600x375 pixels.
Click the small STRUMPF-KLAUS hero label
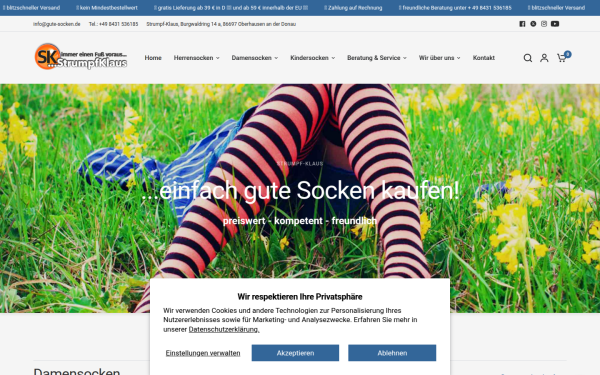click(x=300, y=164)
